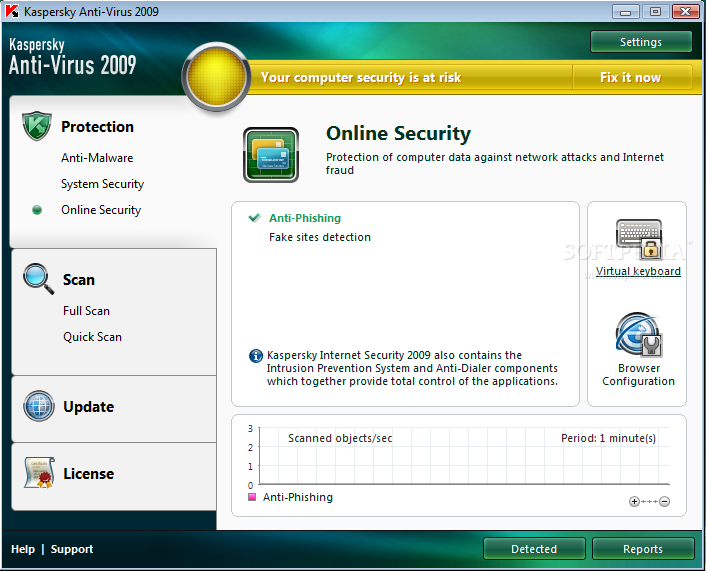
Task: Open the License section
Action: (x=88, y=473)
